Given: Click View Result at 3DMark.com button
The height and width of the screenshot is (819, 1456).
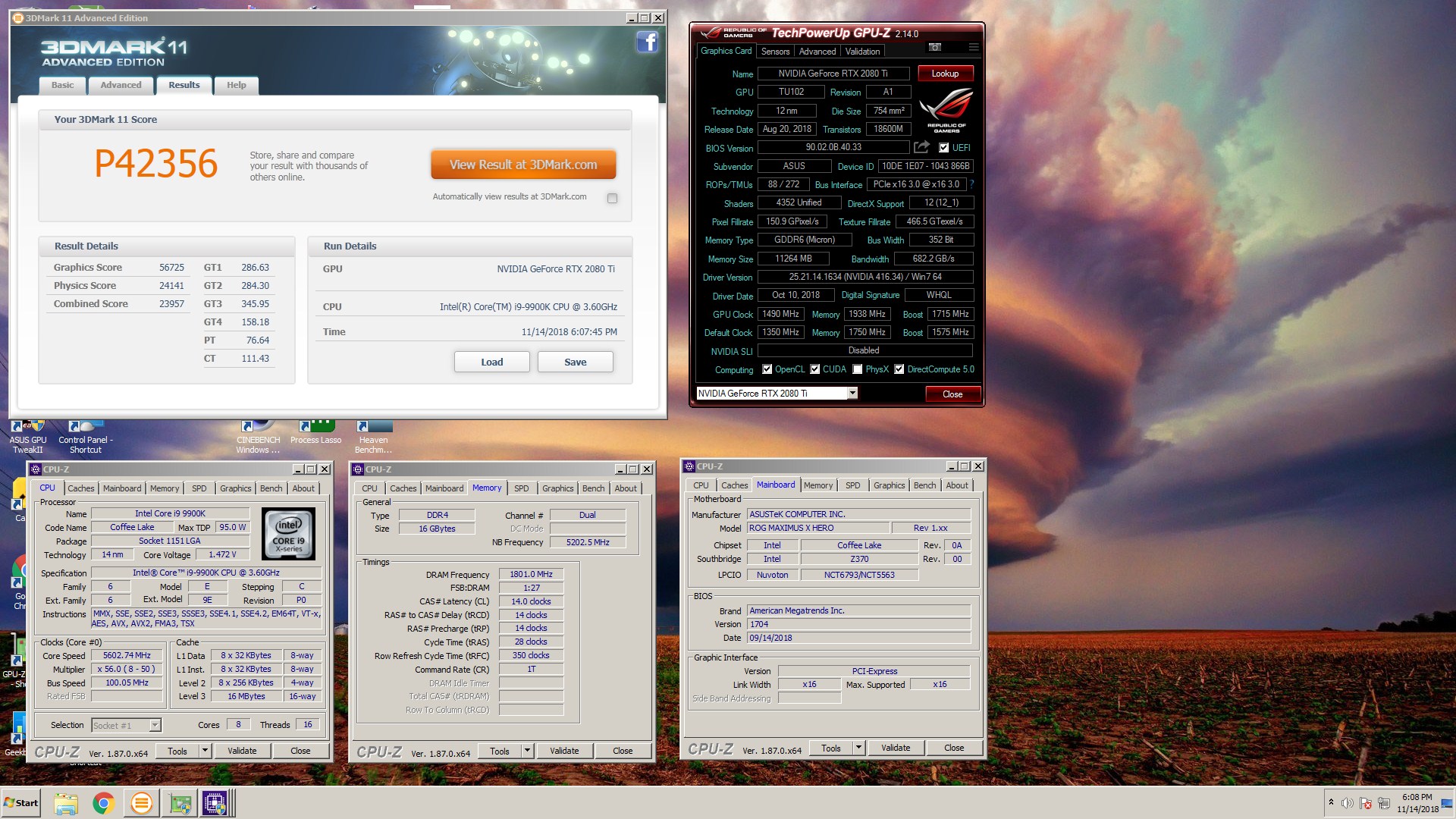Looking at the screenshot, I should coord(523,165).
